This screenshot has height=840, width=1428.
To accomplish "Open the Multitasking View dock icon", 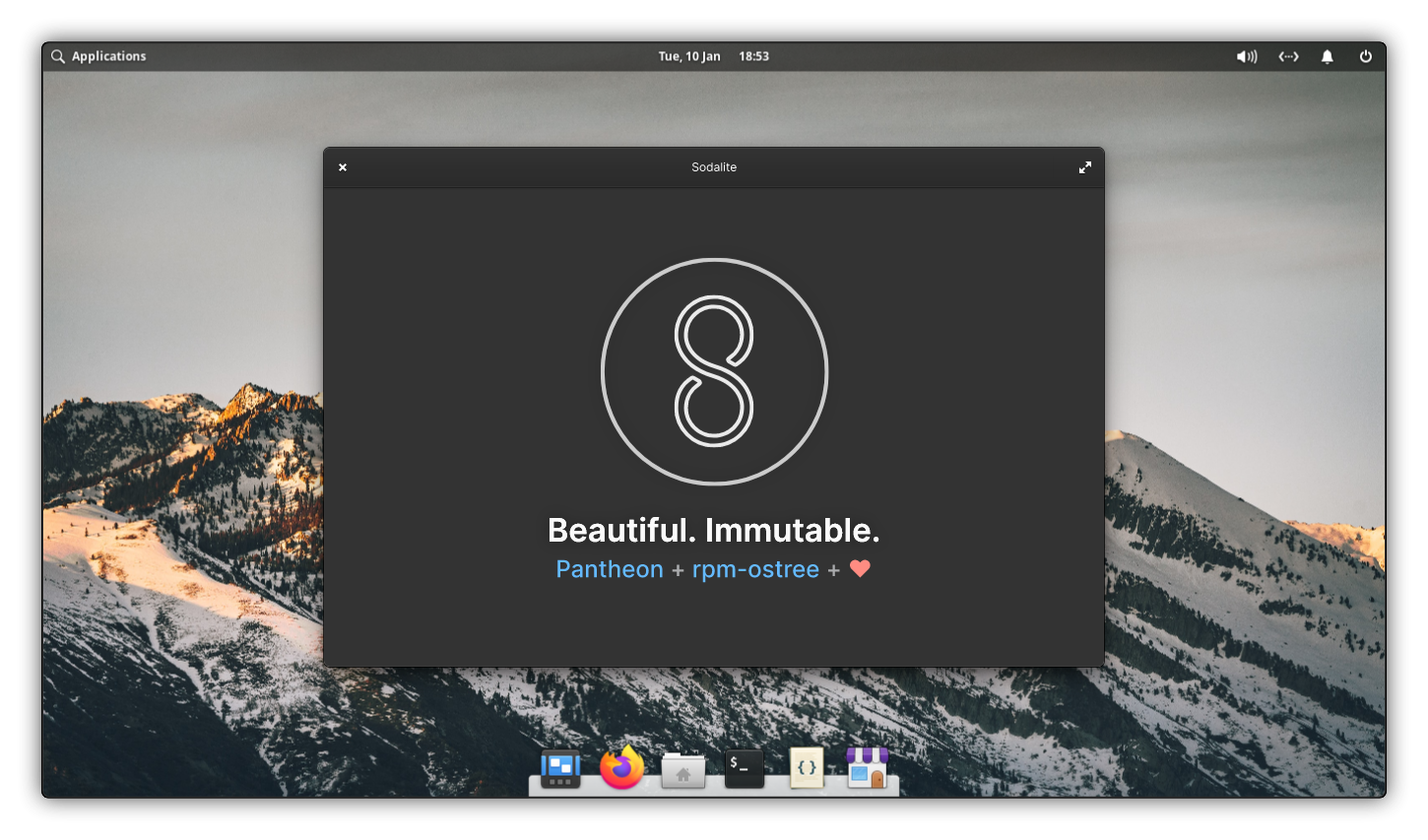I will point(560,768).
